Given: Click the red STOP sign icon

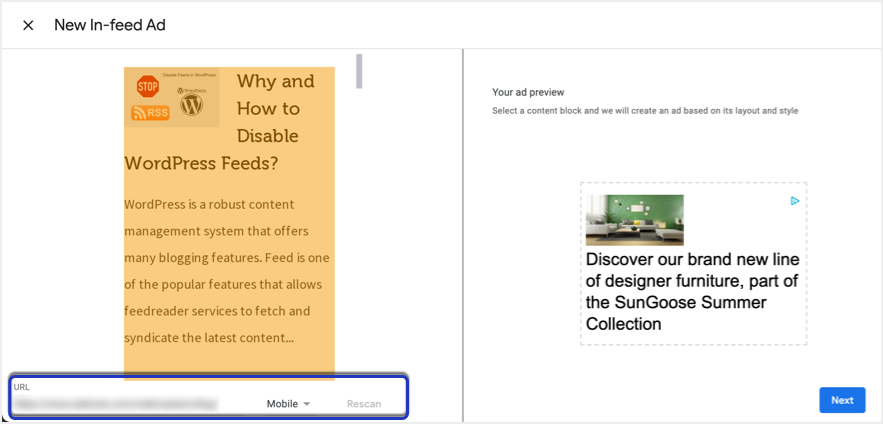Looking at the screenshot, I should 148,86.
